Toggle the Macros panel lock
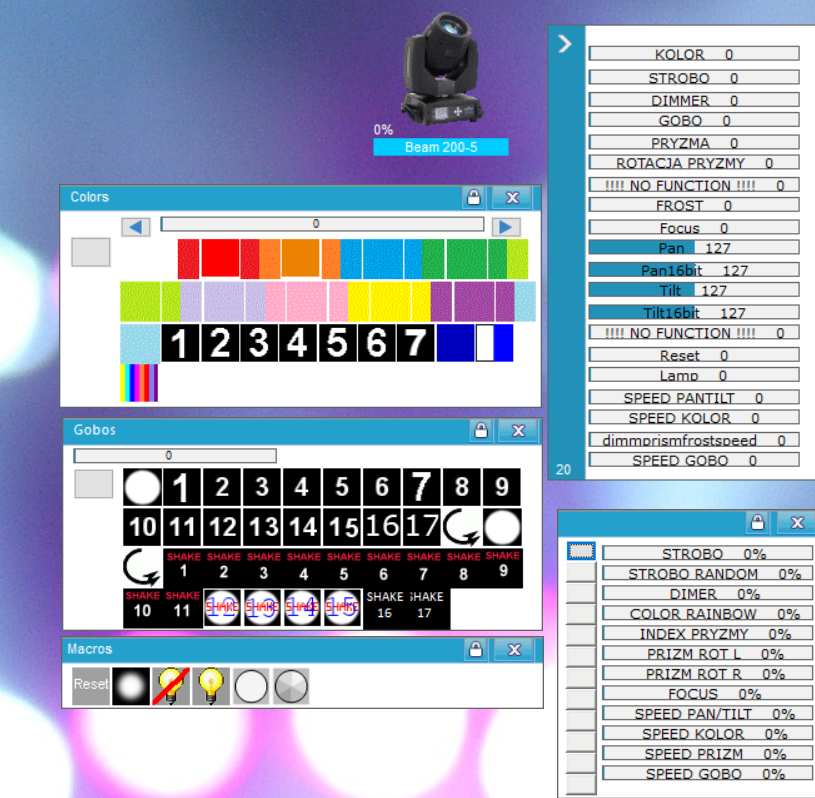This screenshot has width=815, height=798. (476, 649)
